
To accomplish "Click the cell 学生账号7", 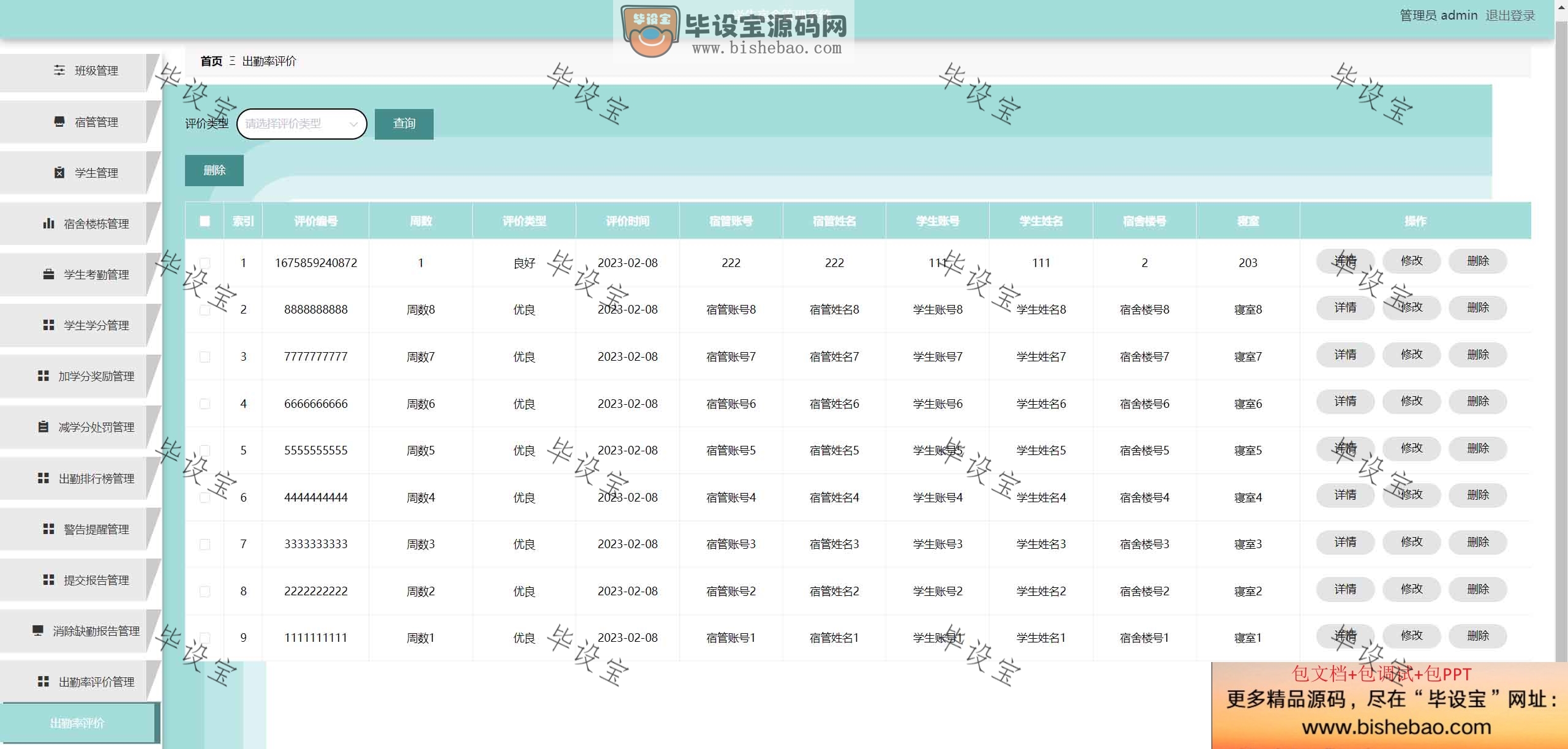I will pos(938,357).
